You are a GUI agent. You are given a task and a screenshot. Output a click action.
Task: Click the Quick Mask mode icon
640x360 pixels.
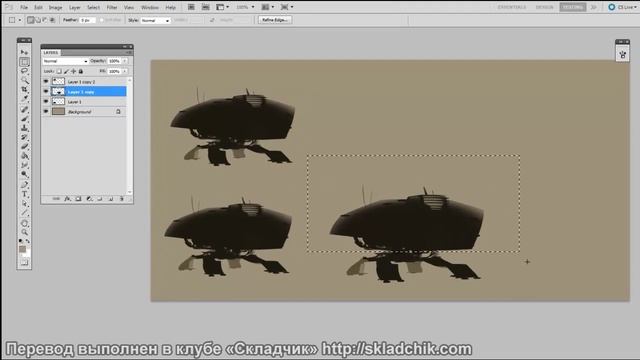pos(24,262)
